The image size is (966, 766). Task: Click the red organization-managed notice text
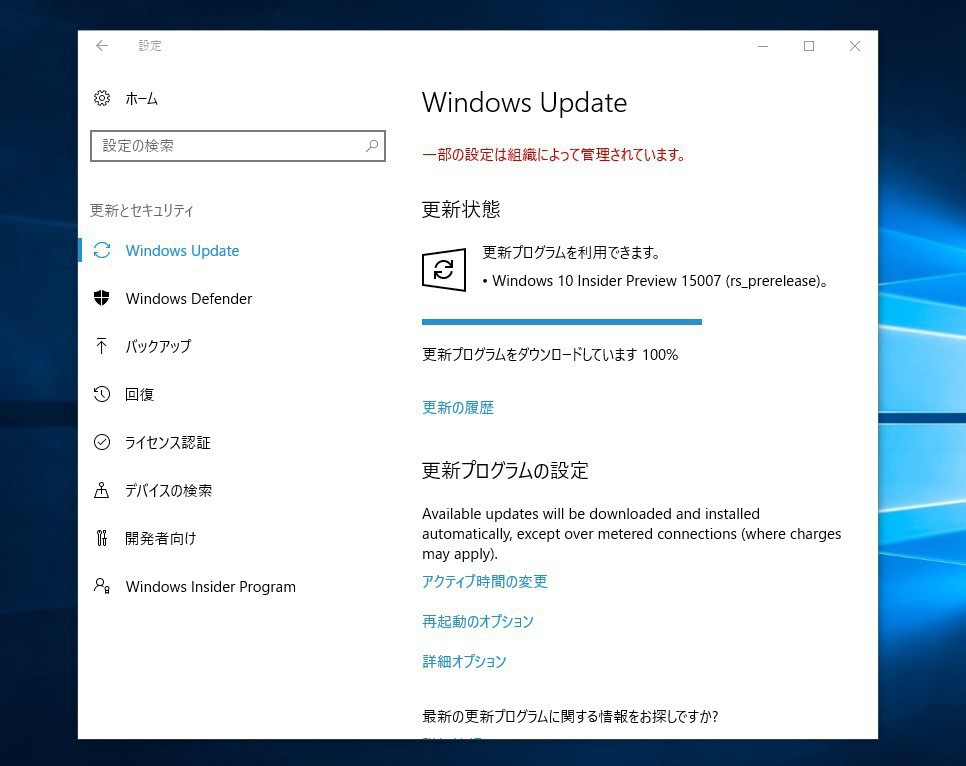pyautogui.click(x=554, y=154)
